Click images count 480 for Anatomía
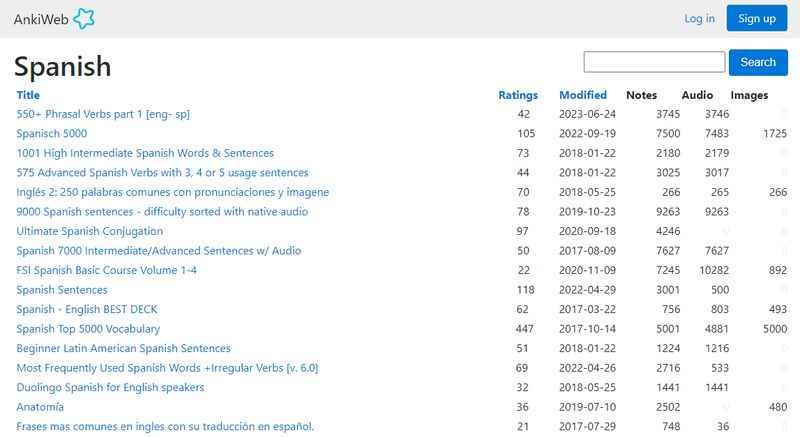The width and height of the screenshot is (800, 437). tap(778, 407)
